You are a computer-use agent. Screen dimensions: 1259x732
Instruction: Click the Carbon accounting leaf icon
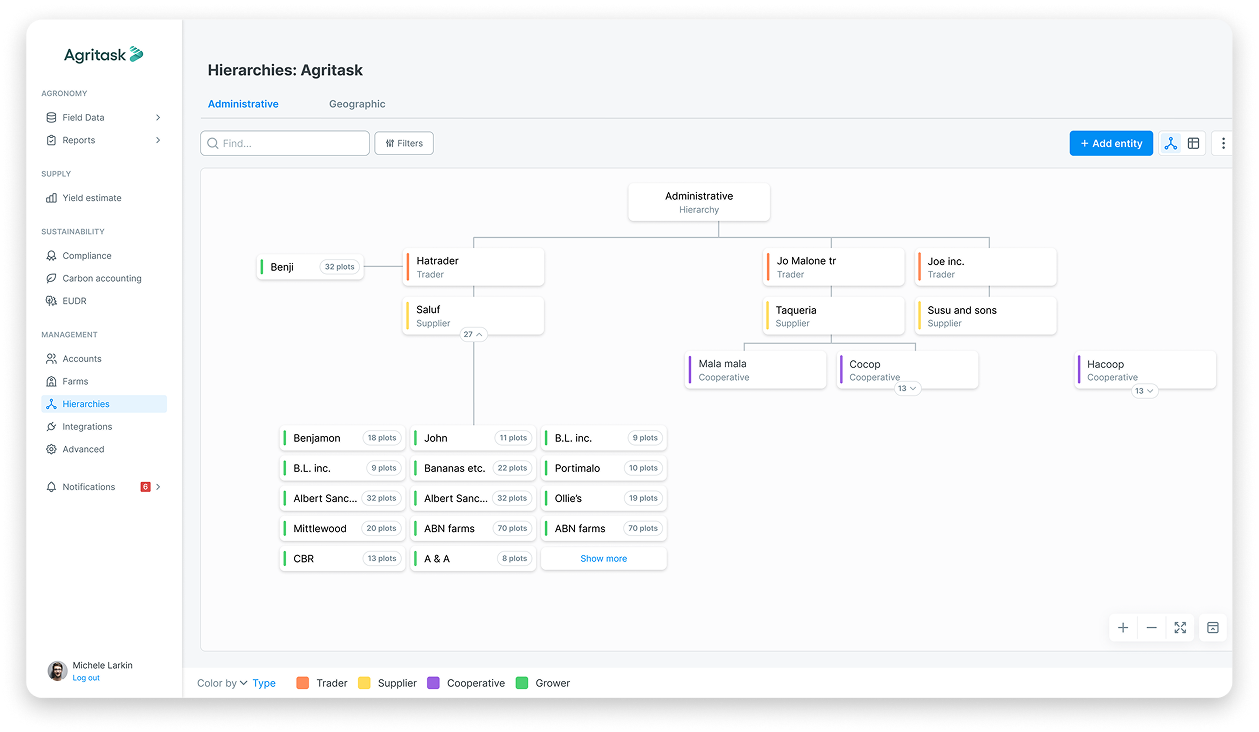52,278
